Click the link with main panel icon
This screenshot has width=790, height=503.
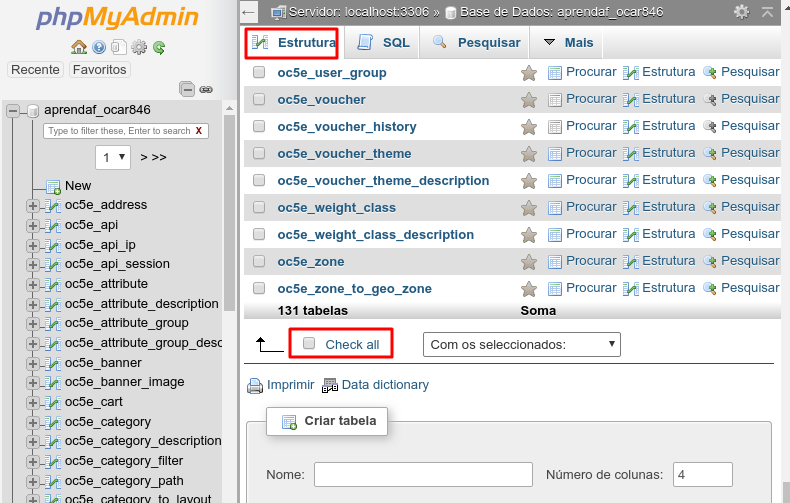[206, 89]
